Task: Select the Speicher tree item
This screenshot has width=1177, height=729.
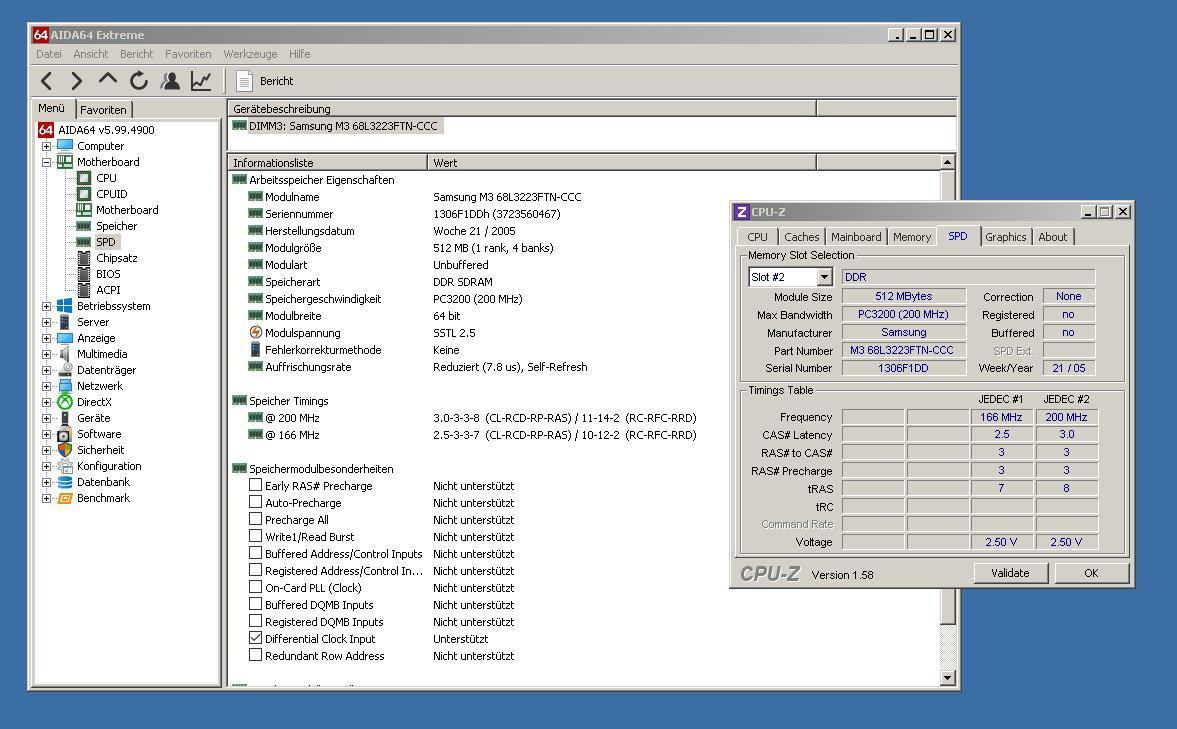Action: [x=116, y=226]
